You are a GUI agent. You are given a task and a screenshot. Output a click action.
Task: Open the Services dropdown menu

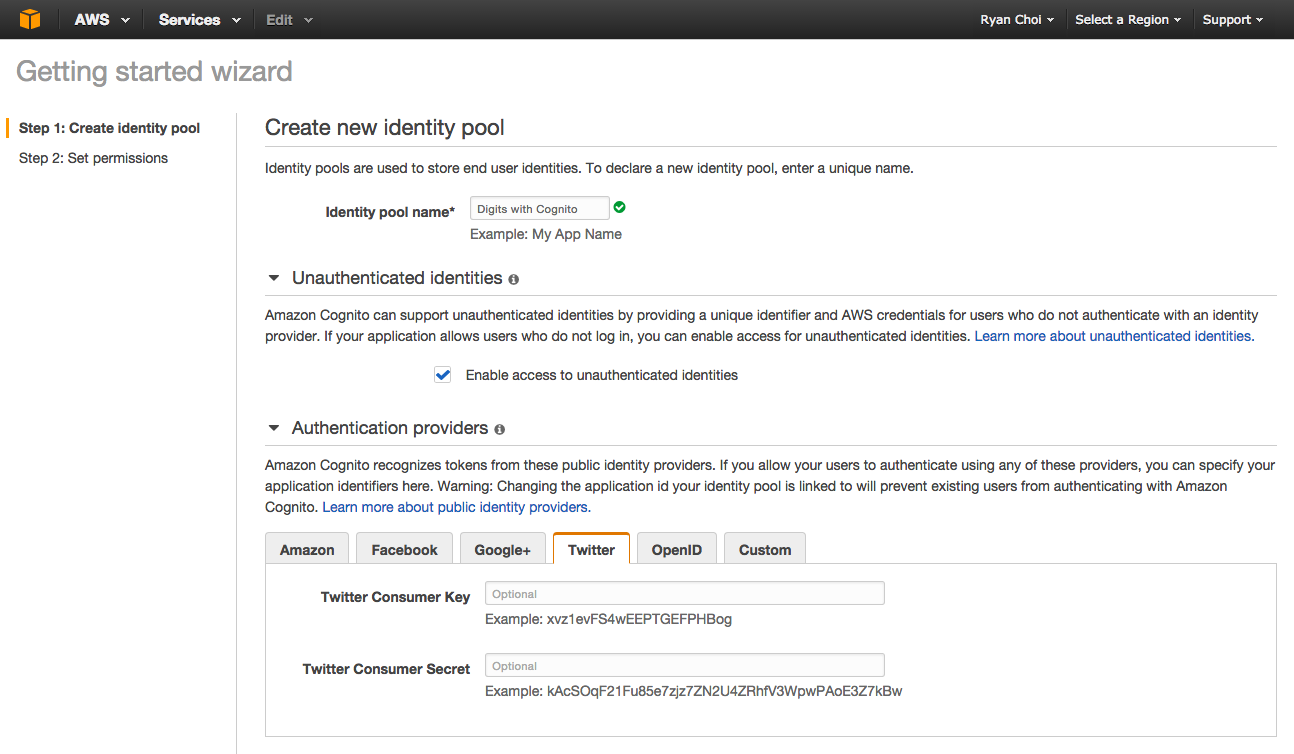pos(199,20)
